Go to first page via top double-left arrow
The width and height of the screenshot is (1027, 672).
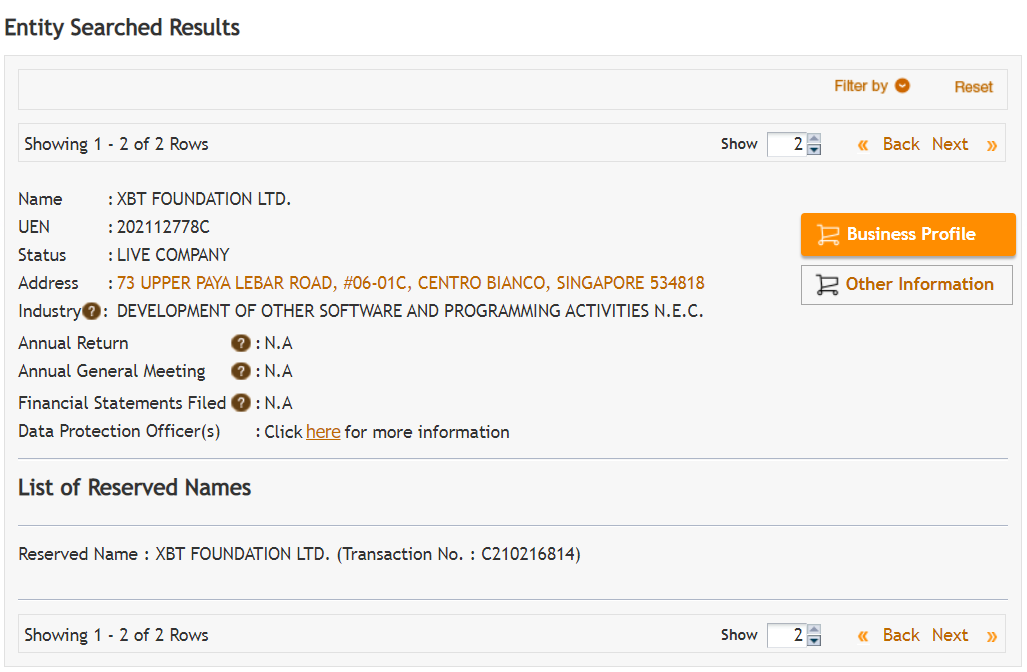[x=863, y=145]
